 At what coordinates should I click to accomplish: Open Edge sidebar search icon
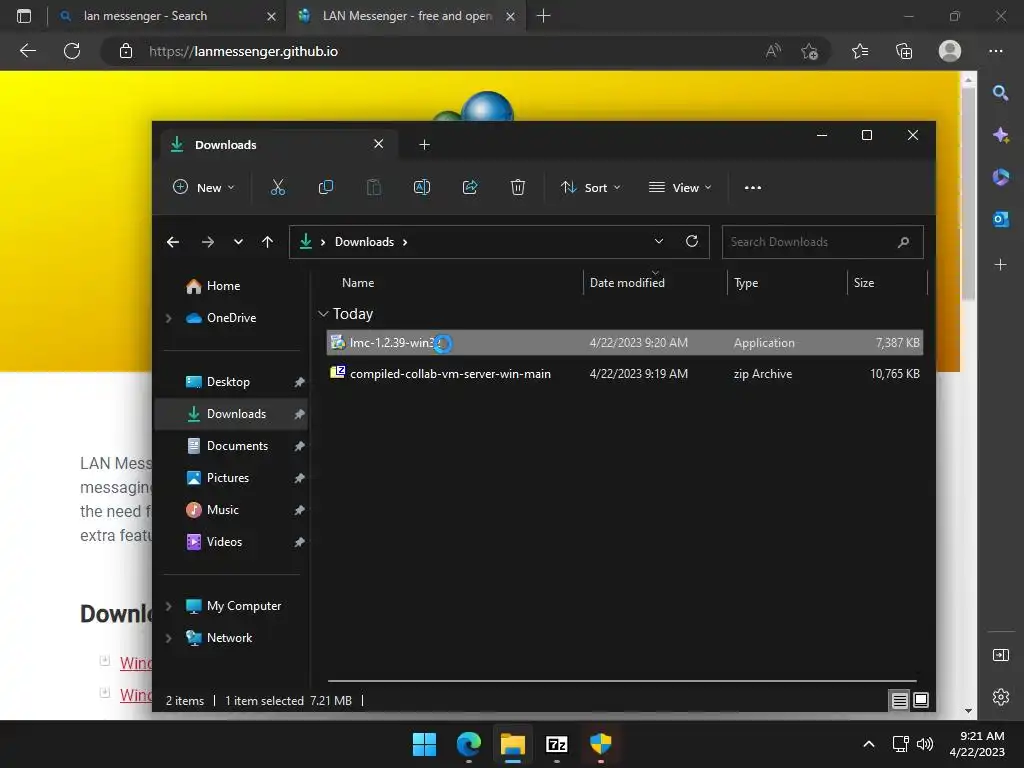pos(1000,93)
